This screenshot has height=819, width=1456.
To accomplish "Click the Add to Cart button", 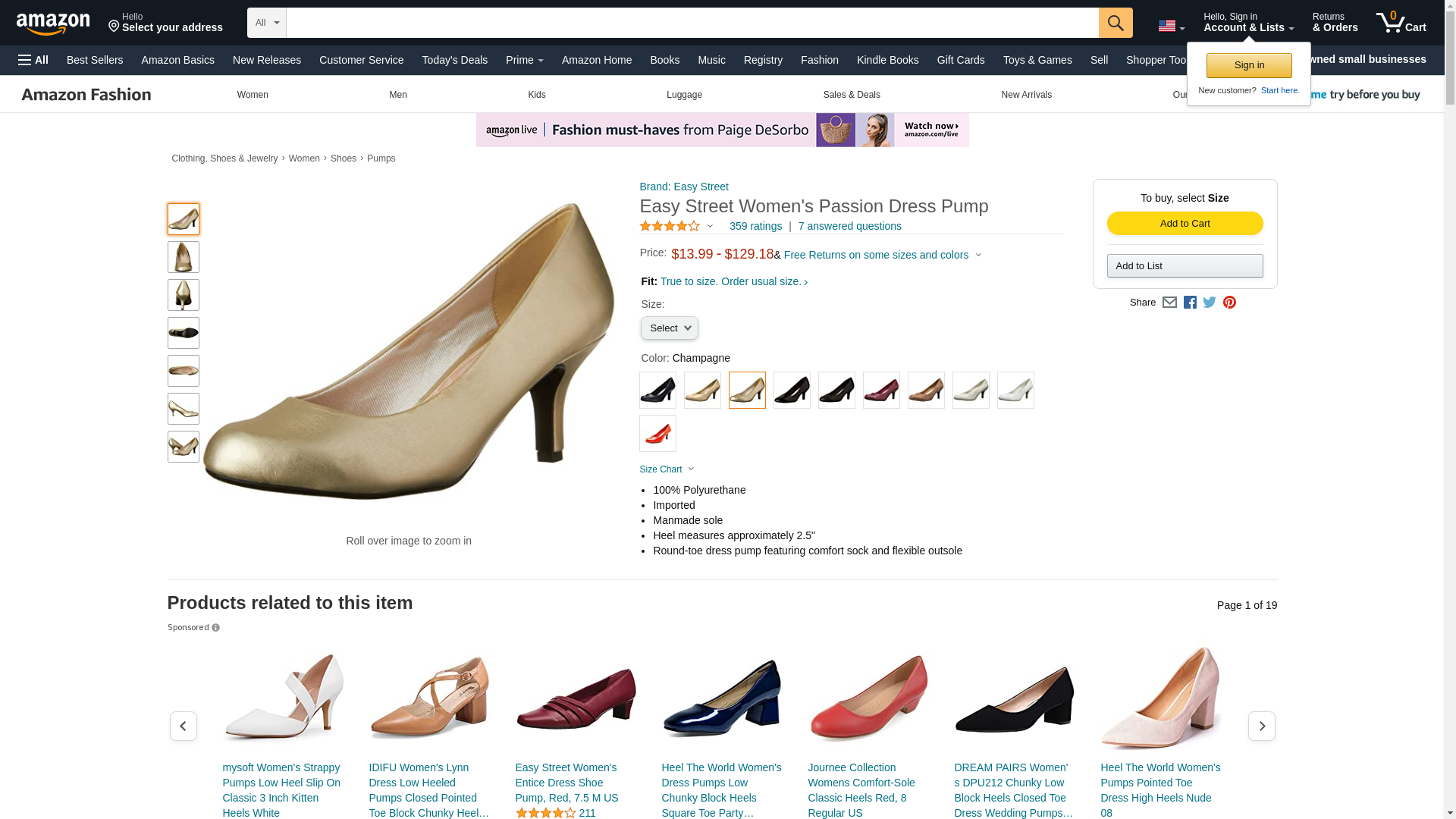I will pyautogui.click(x=1185, y=223).
